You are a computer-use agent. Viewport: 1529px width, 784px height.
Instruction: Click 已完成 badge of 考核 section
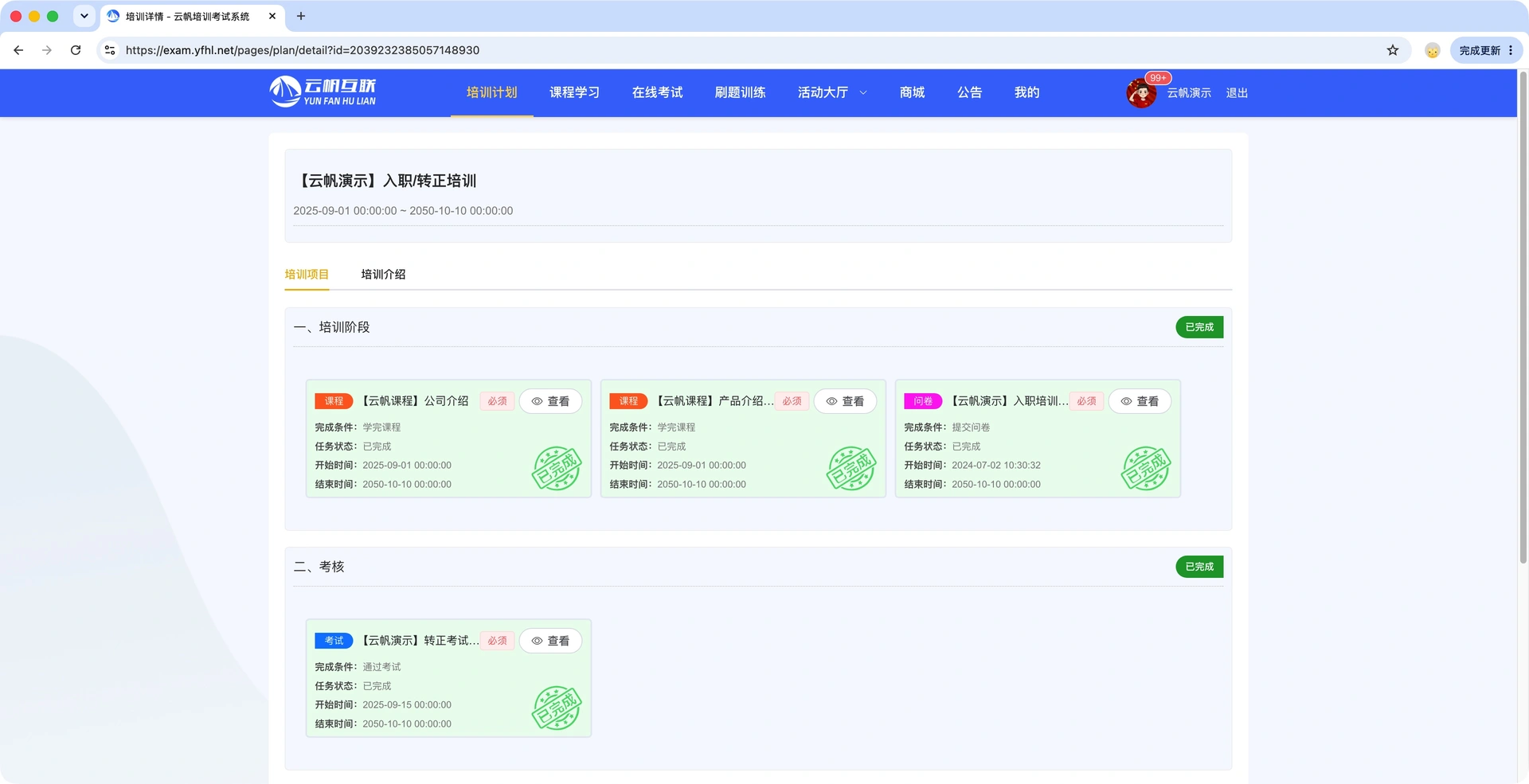point(1199,567)
